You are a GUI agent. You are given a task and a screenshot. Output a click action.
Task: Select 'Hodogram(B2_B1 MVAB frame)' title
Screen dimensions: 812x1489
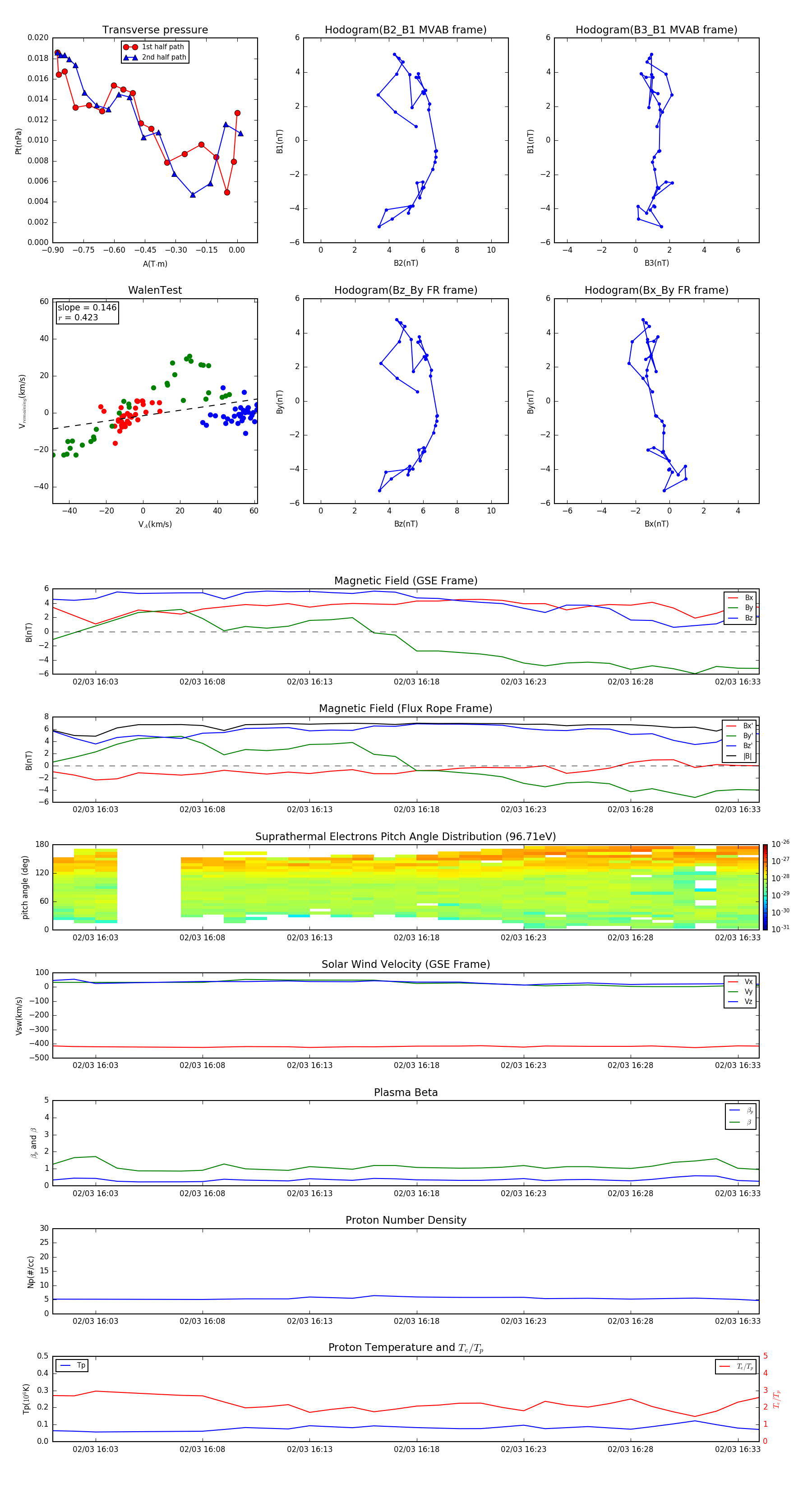click(x=406, y=29)
